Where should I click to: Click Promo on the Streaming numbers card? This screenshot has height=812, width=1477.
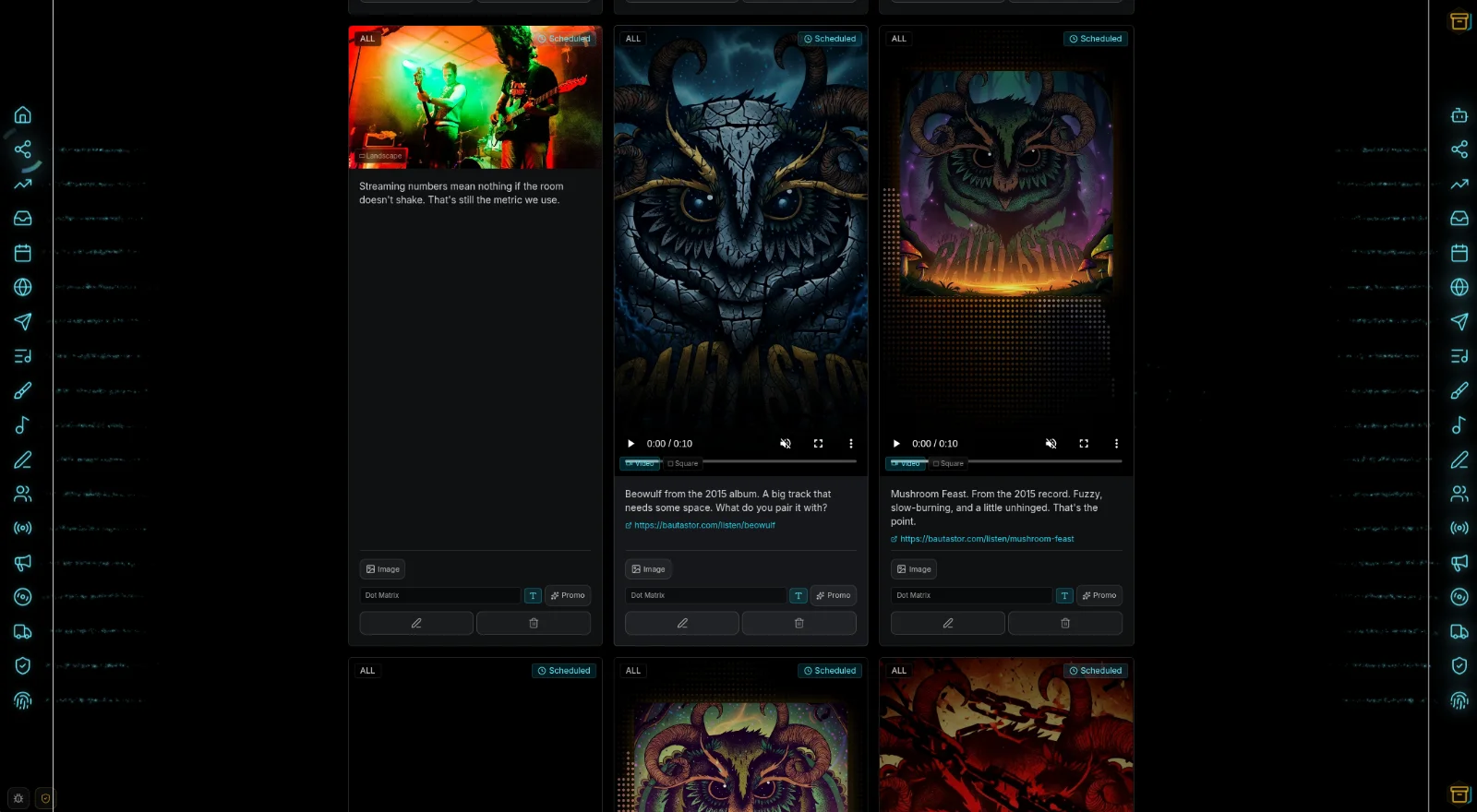(x=568, y=596)
